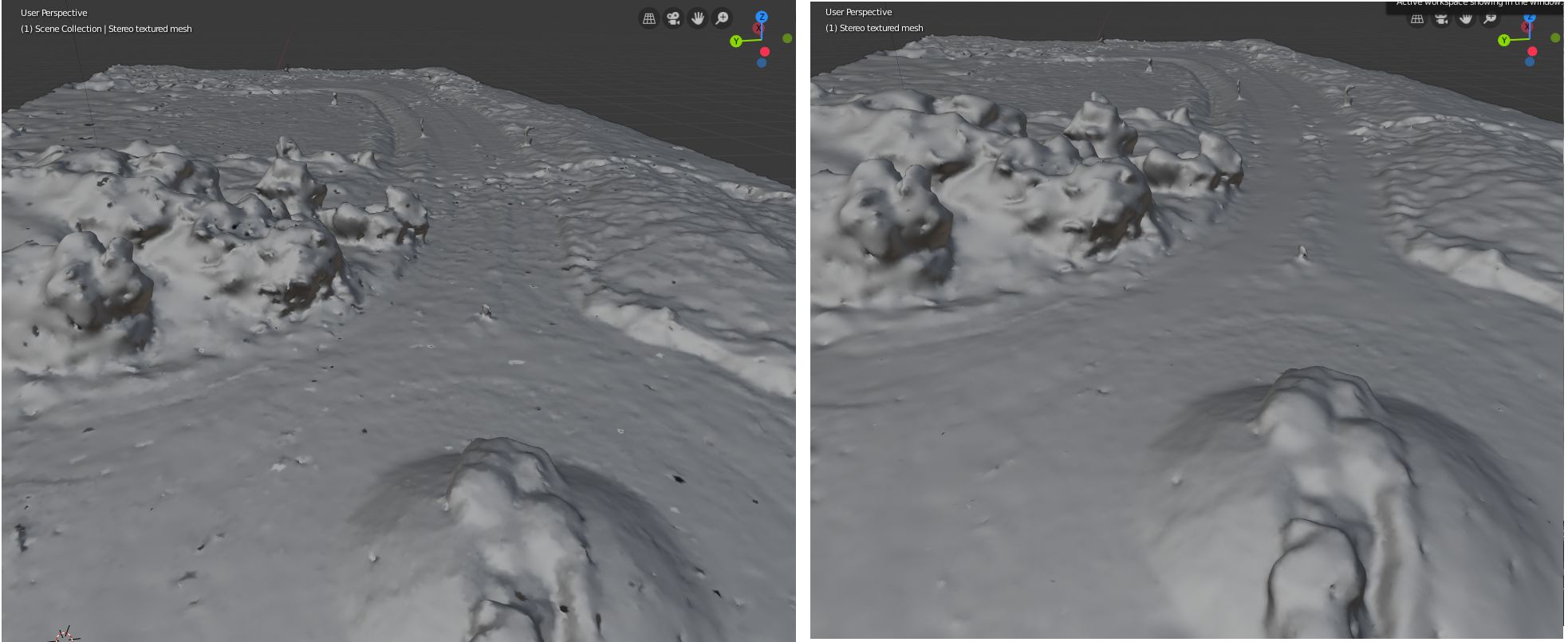1568x642 pixels.
Task: Click dim green negative Y dot in left gizmo
Action: tap(787, 38)
